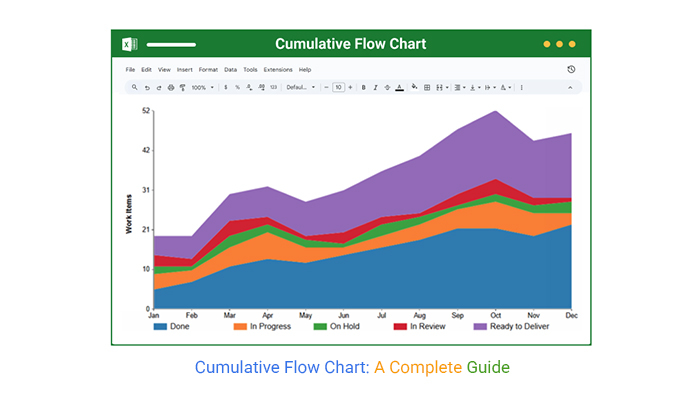
Task: Click the Excel logo icon in title bar
Action: point(129,44)
